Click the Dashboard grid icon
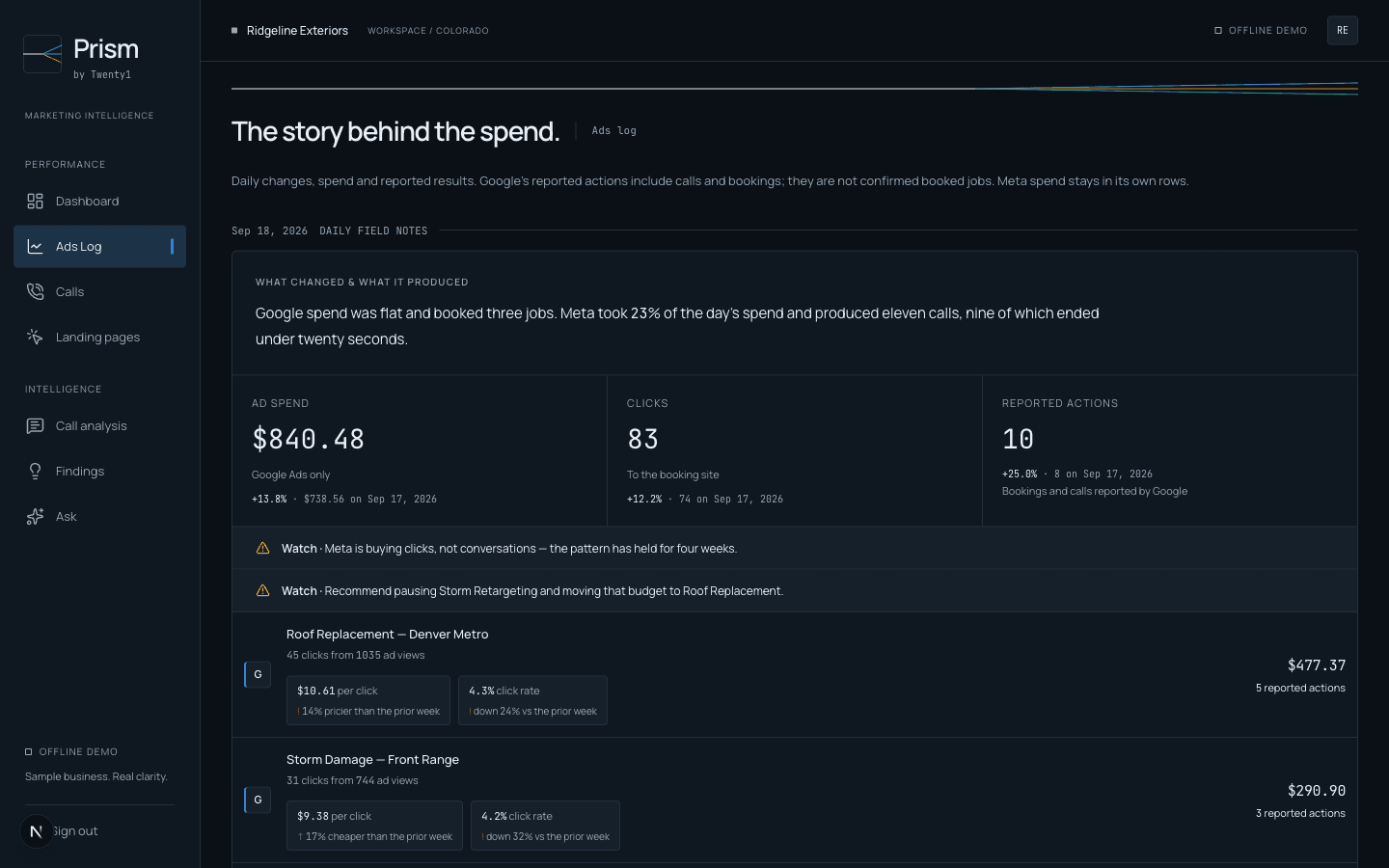Screen dimensions: 1389x868 35,201
